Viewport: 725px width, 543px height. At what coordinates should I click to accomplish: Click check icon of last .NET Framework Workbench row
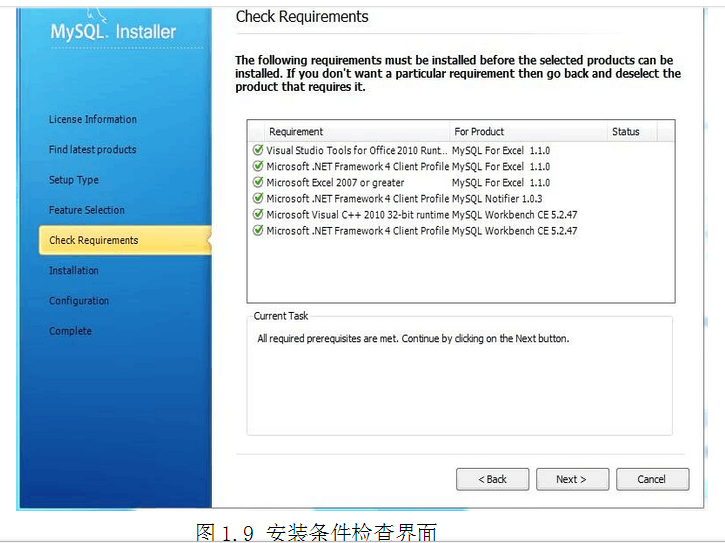(258, 230)
